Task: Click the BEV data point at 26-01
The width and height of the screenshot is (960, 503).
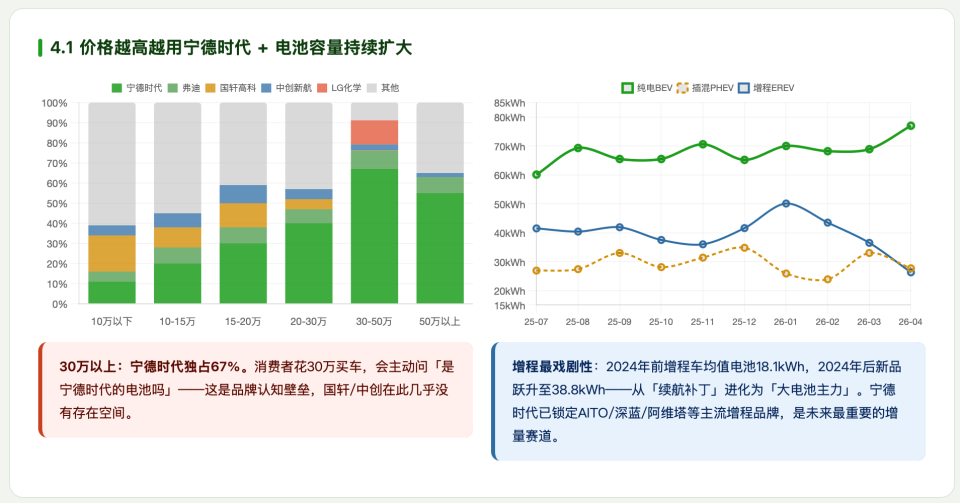Action: (786, 146)
